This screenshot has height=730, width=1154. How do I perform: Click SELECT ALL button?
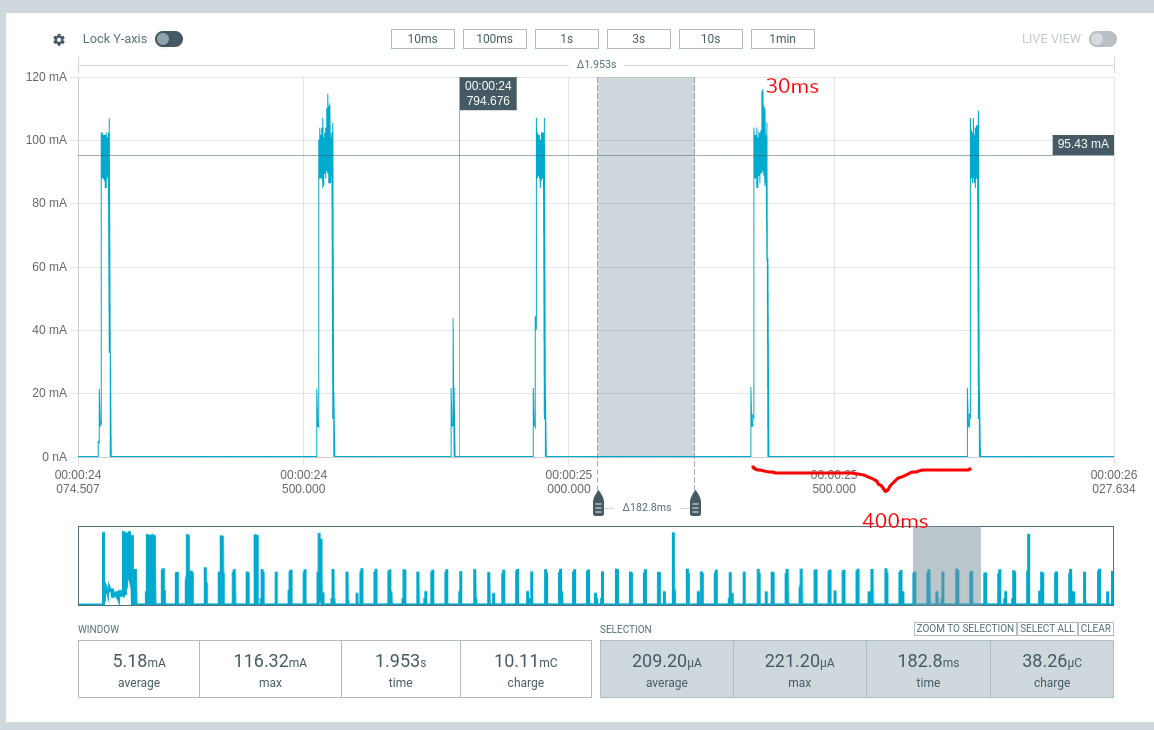click(1047, 628)
